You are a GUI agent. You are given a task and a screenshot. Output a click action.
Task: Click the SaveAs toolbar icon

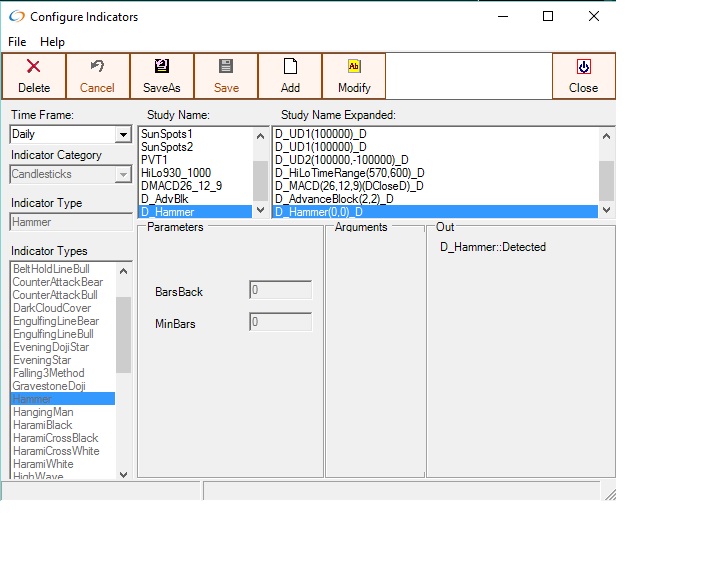point(162,67)
